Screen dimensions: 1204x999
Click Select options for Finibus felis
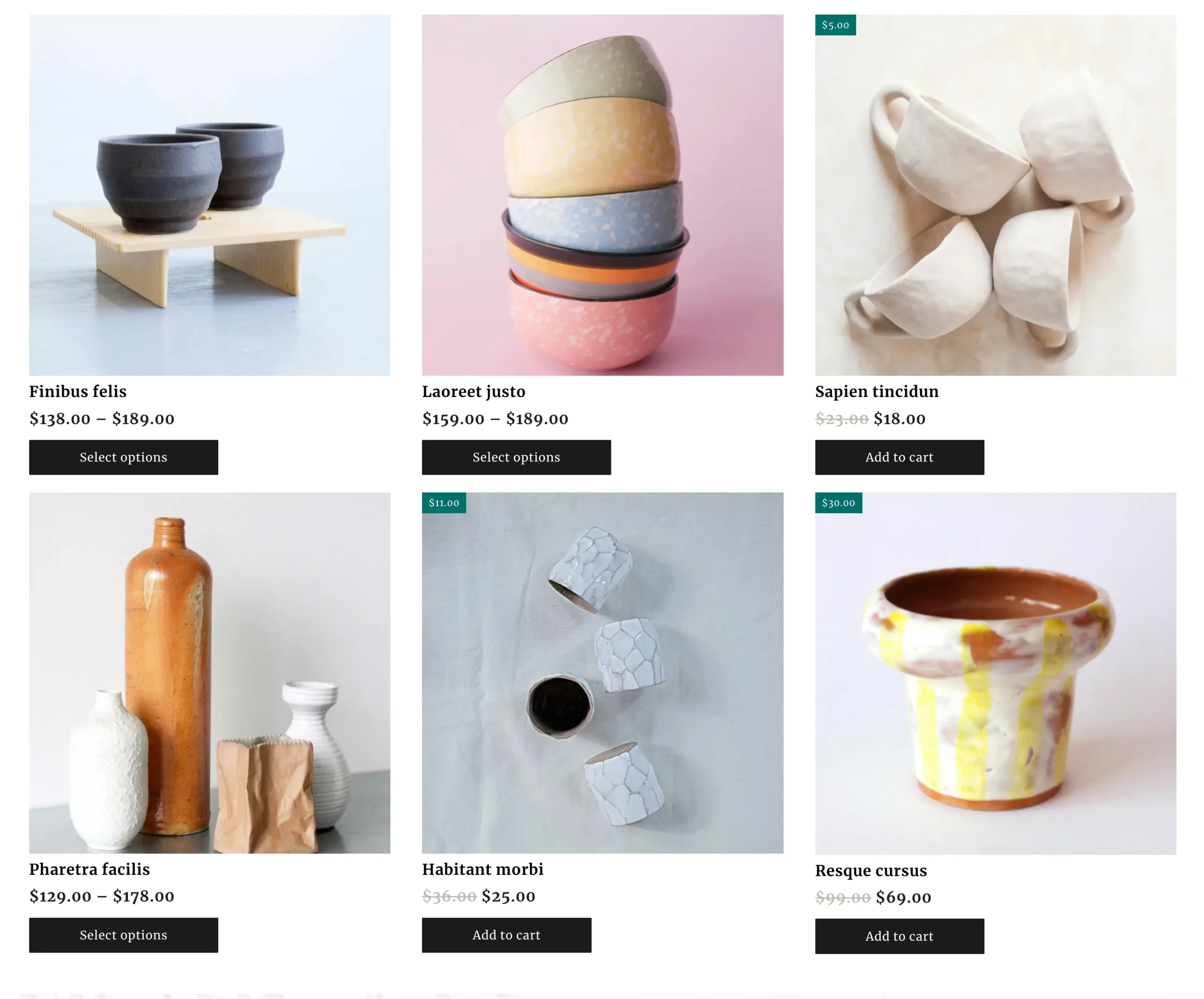(x=123, y=457)
